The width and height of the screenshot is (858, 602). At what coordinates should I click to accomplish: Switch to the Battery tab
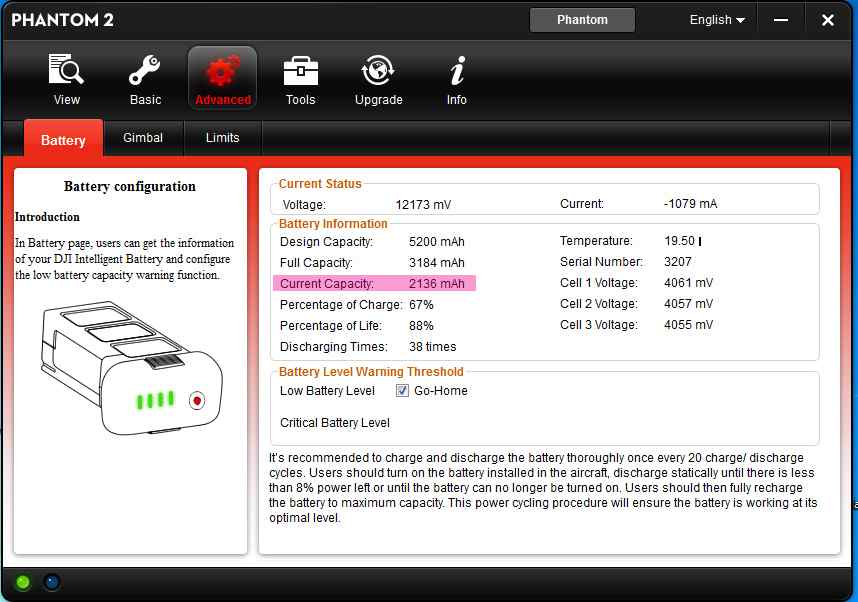click(x=63, y=140)
